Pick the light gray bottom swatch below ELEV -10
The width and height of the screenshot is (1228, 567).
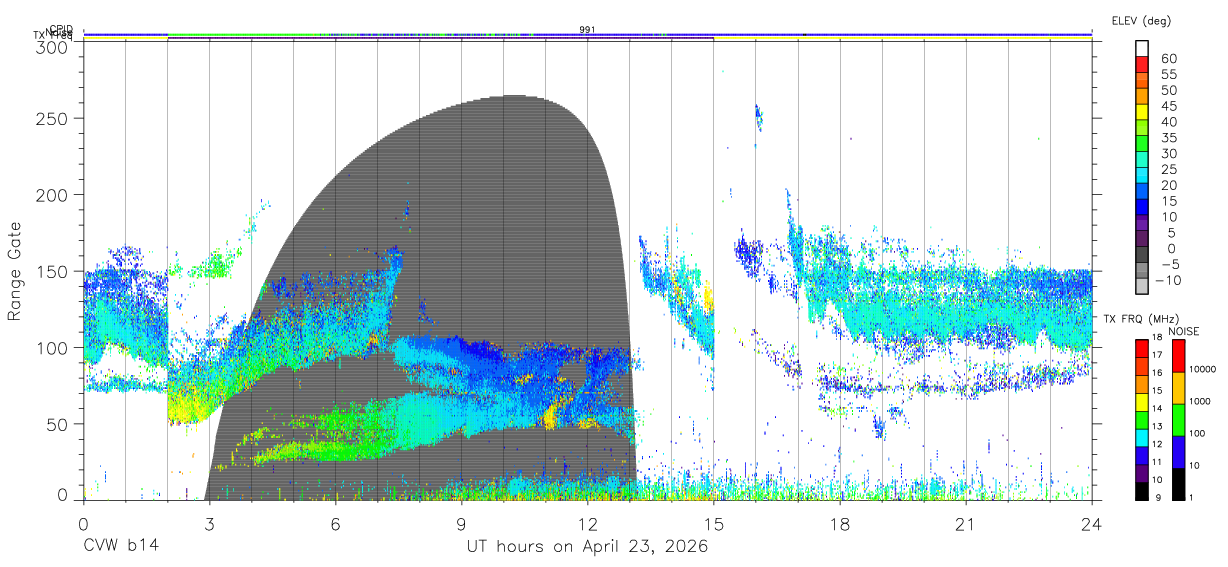[1143, 287]
